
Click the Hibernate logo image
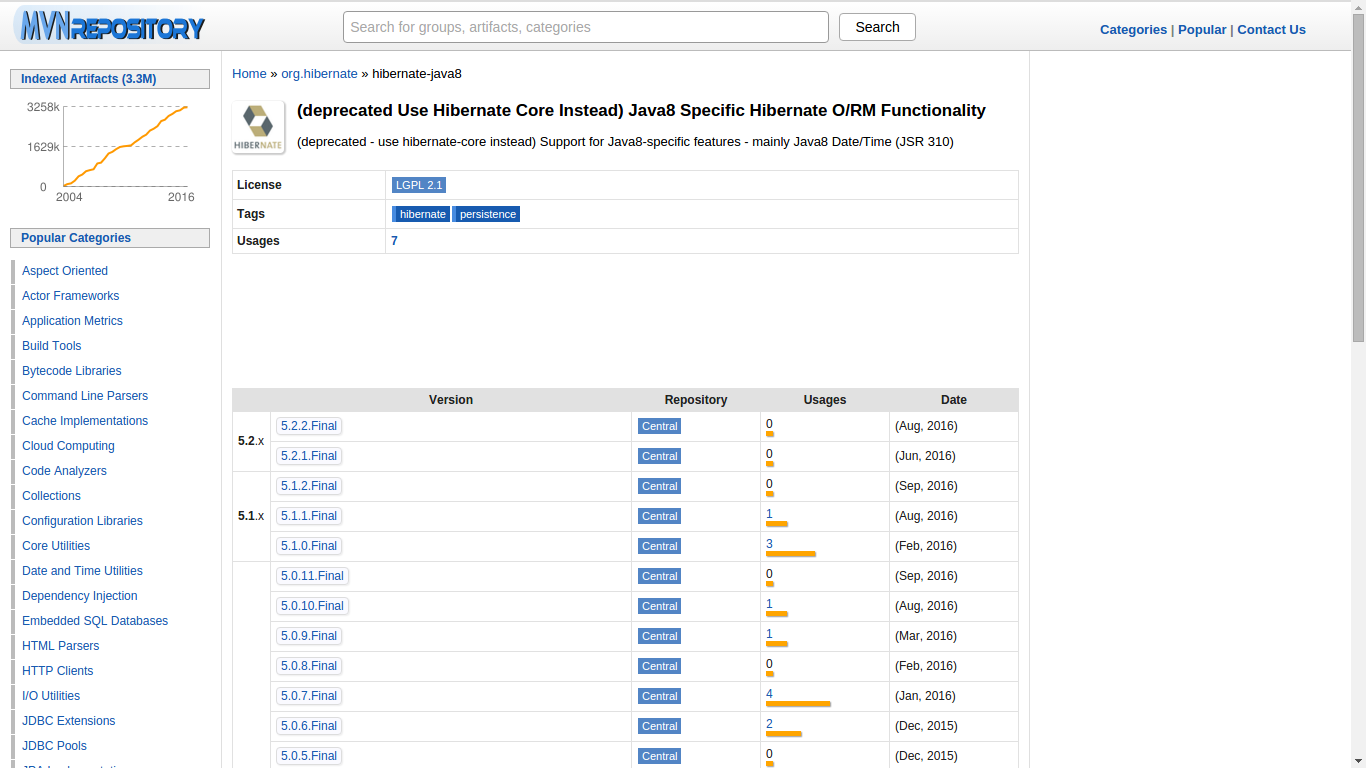(258, 127)
